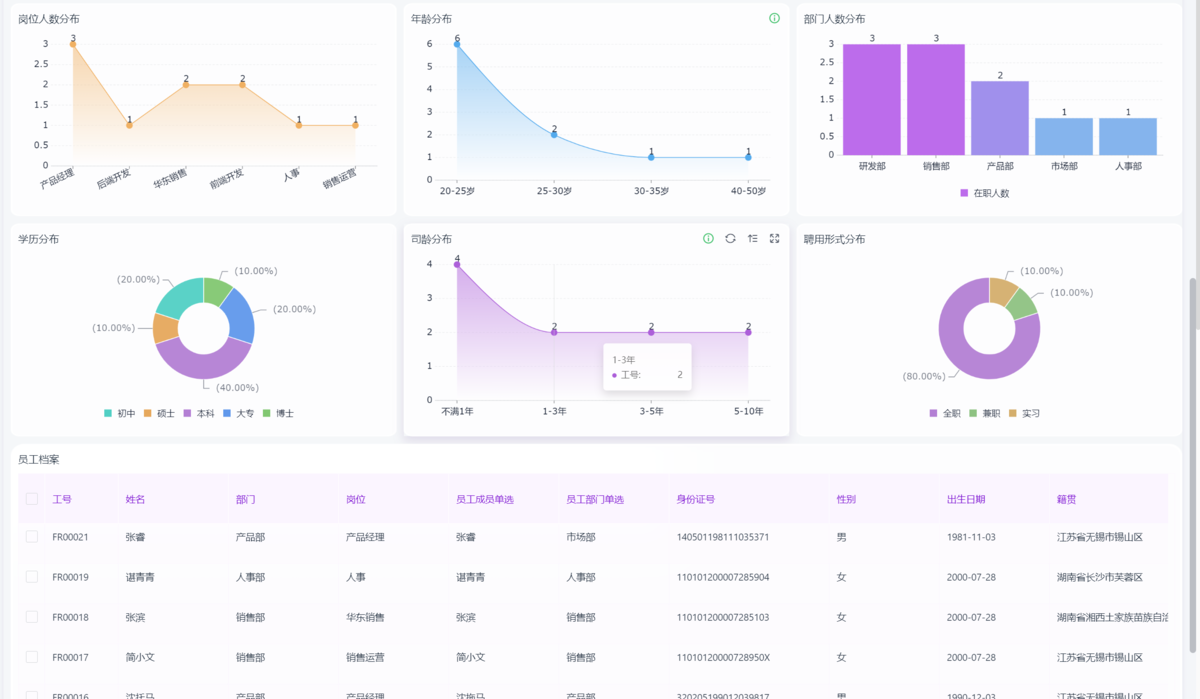Click the 籍贯 column header
This screenshot has width=1200, height=699.
[1067, 499]
